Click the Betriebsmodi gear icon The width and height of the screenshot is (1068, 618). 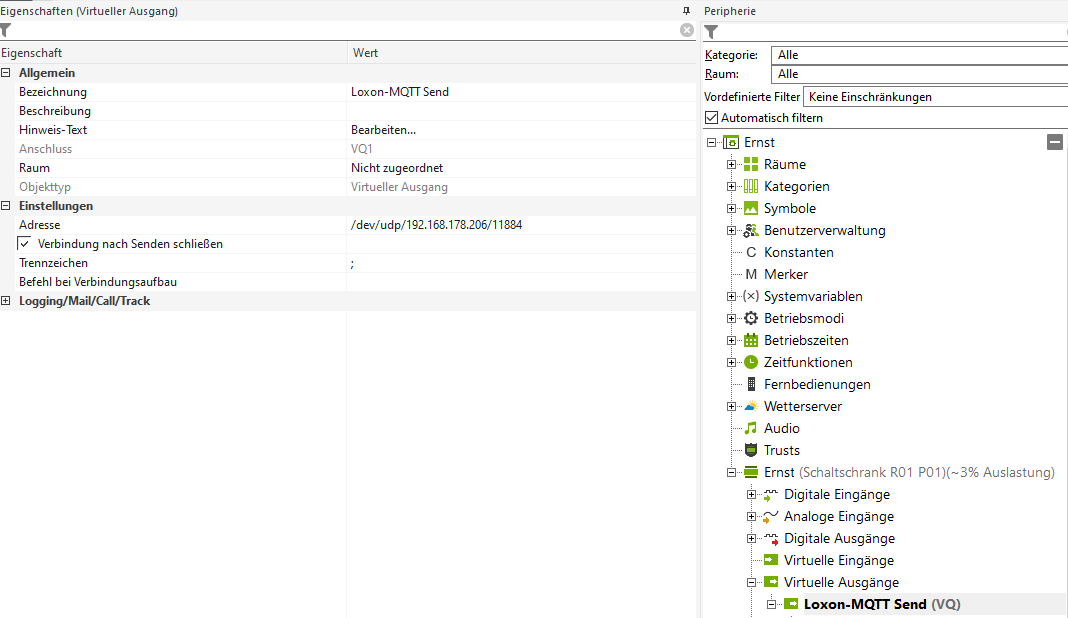751,319
